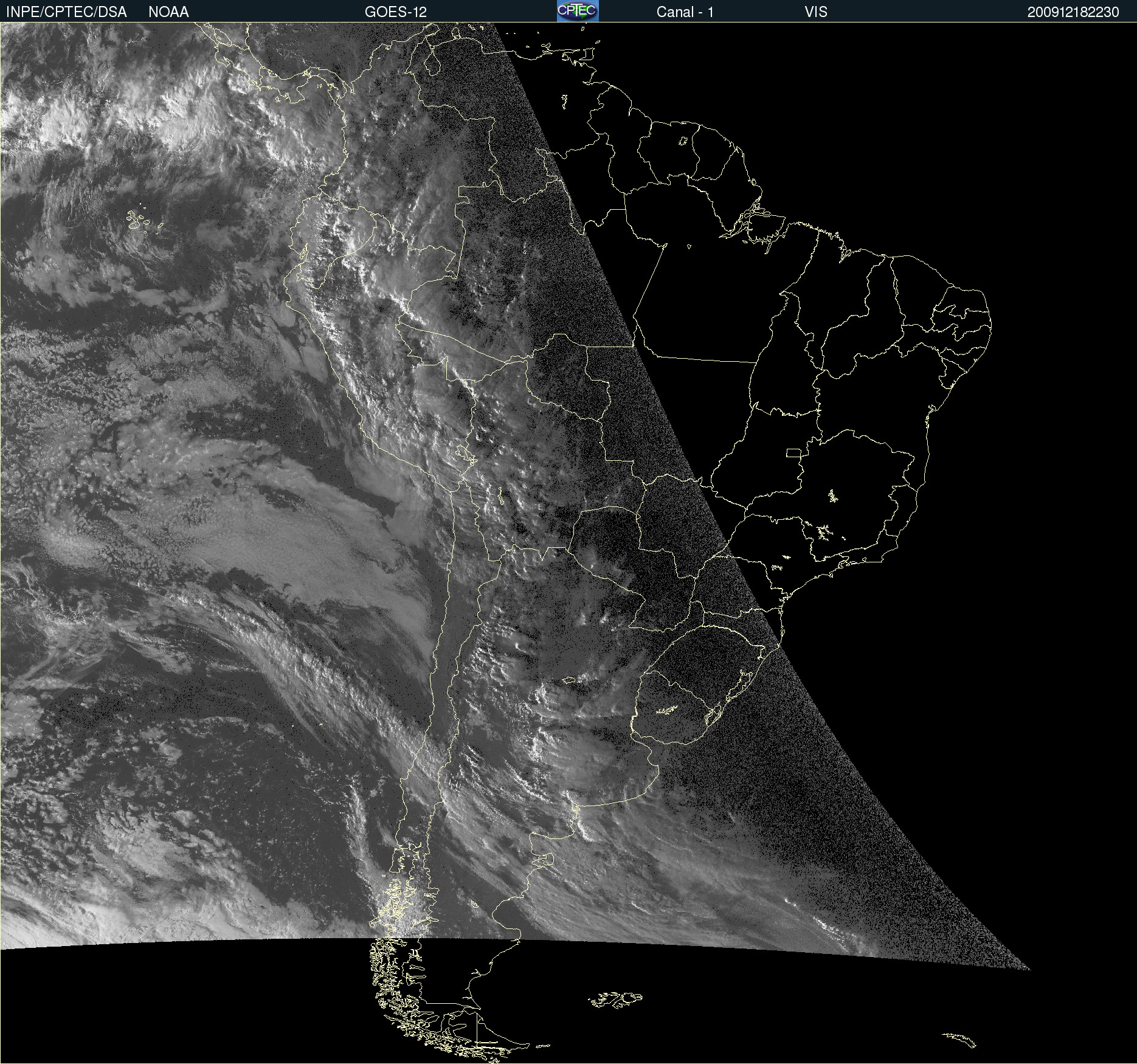
Task: Click the VIS channel label
Action: click(816, 12)
